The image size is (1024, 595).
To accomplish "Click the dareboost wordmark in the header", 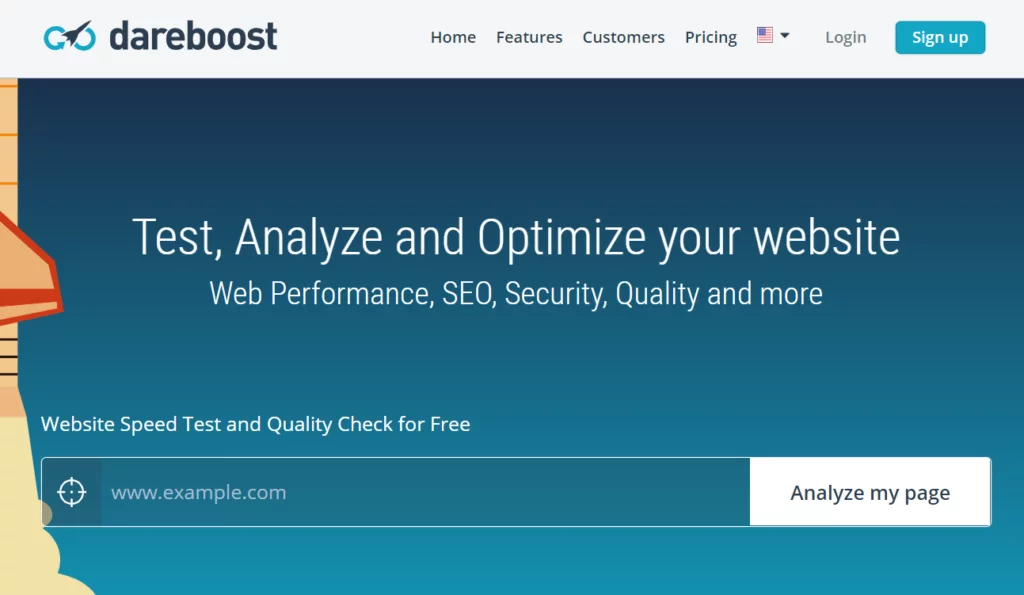I will coord(193,36).
